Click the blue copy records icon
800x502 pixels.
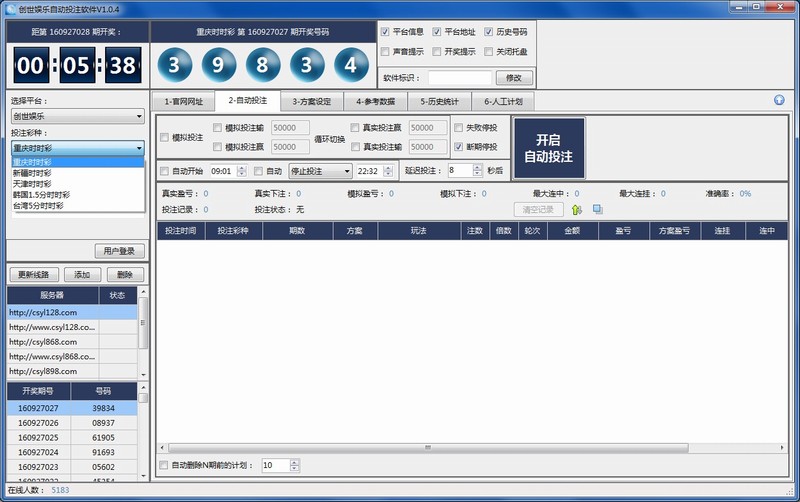point(597,209)
